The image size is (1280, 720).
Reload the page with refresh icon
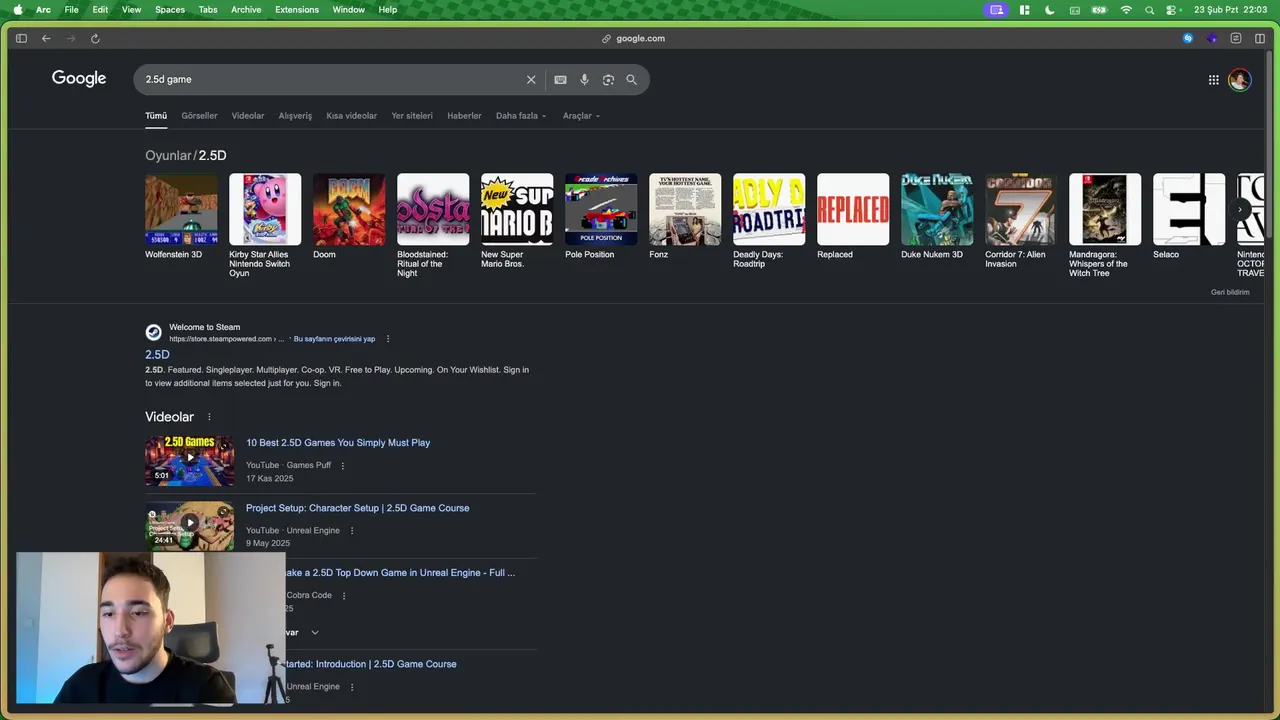click(x=95, y=38)
